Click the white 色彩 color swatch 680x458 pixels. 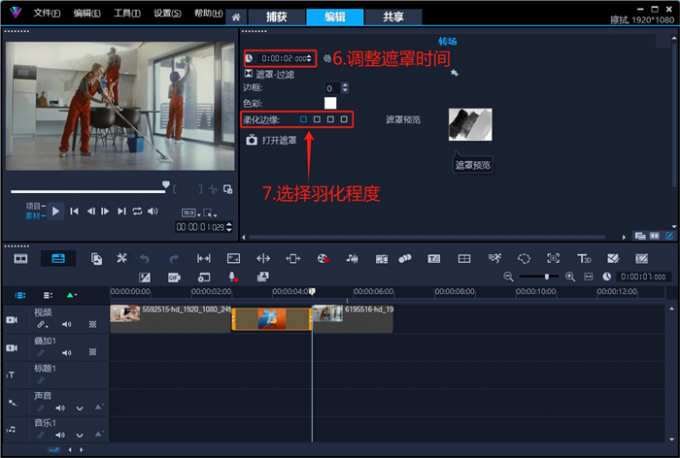330,103
